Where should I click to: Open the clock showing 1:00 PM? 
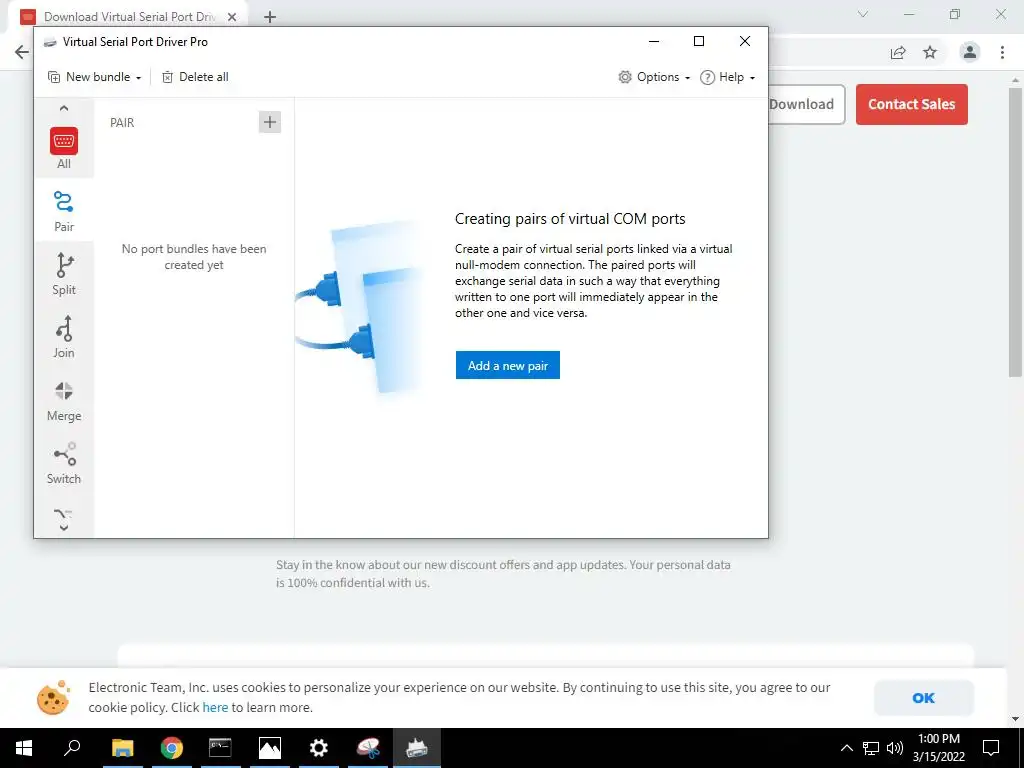(x=938, y=748)
